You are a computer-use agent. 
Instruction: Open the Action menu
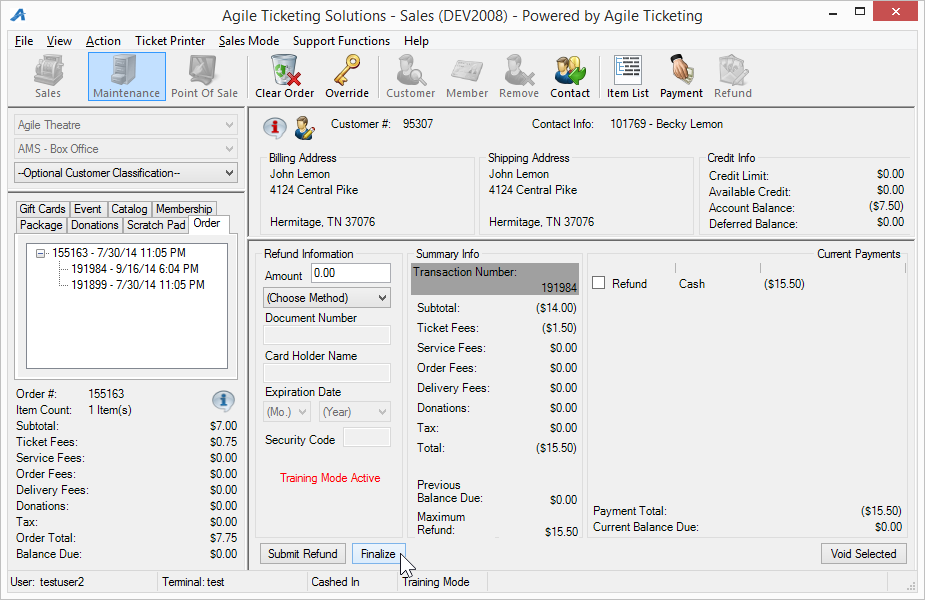(103, 41)
